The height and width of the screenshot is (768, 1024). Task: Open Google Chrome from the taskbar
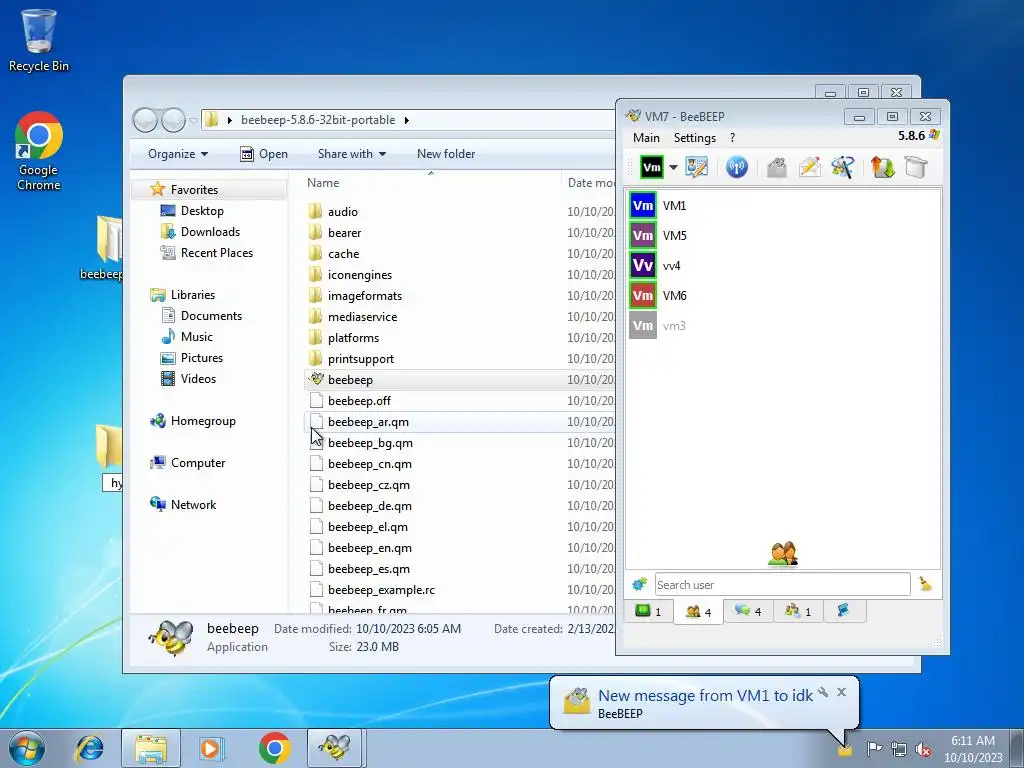pyautogui.click(x=274, y=748)
